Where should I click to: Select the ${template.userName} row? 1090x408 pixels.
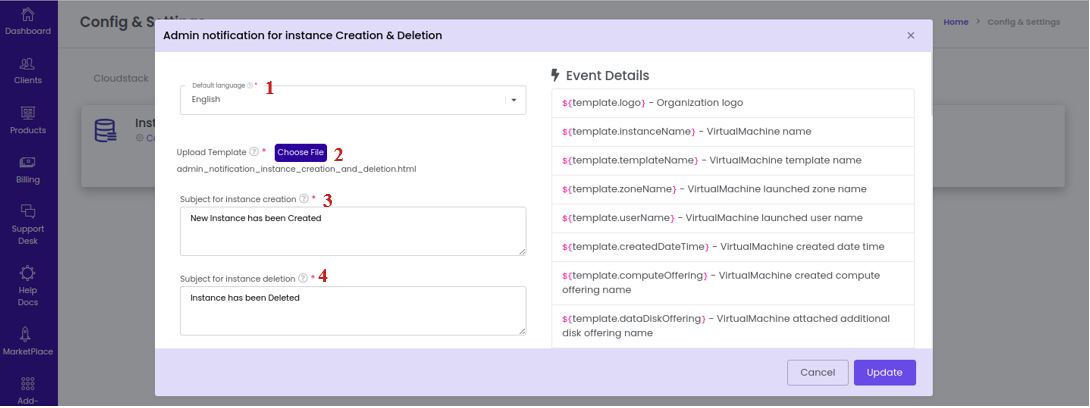click(733, 218)
